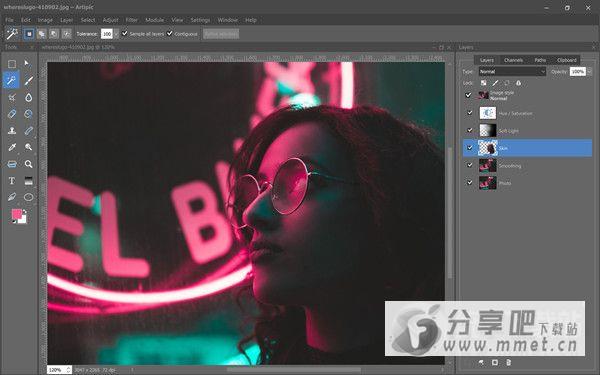Open the Tolerance value dropdown arrow
Image resolution: width=600 pixels, height=375 pixels.
116,34
